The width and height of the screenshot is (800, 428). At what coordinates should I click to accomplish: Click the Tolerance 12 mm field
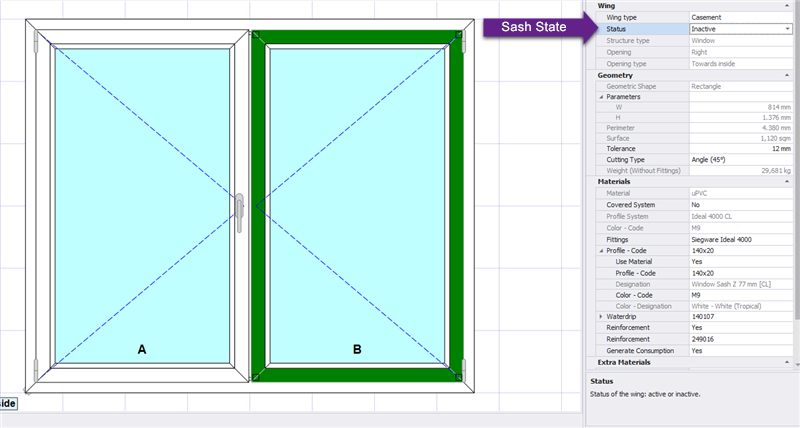(738, 149)
